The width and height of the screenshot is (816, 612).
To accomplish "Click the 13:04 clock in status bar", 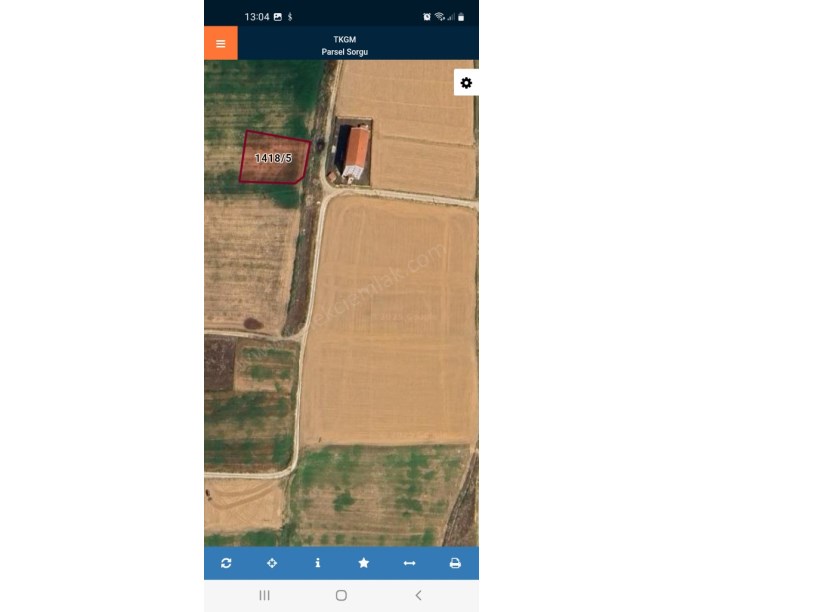I will (x=257, y=17).
